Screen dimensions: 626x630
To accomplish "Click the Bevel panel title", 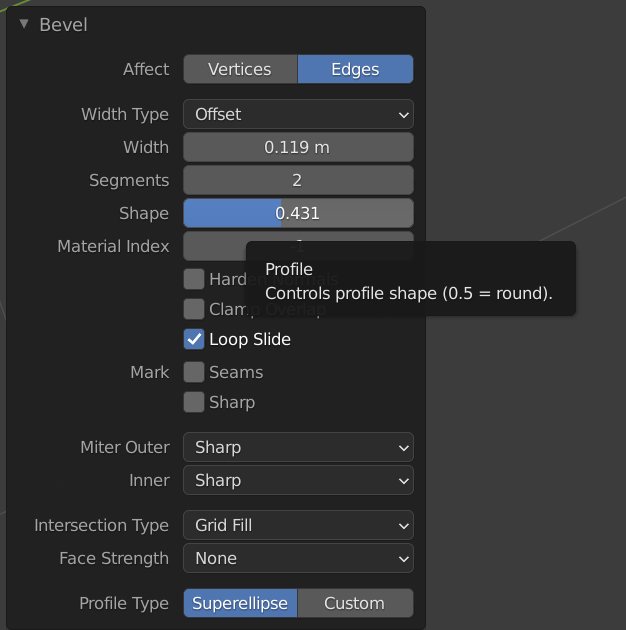I will coord(63,25).
